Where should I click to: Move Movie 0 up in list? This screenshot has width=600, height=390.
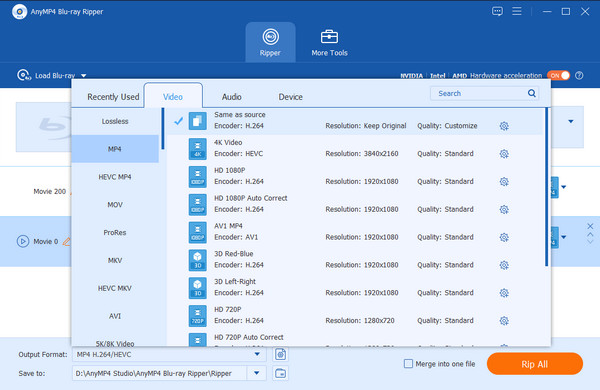[x=590, y=234]
